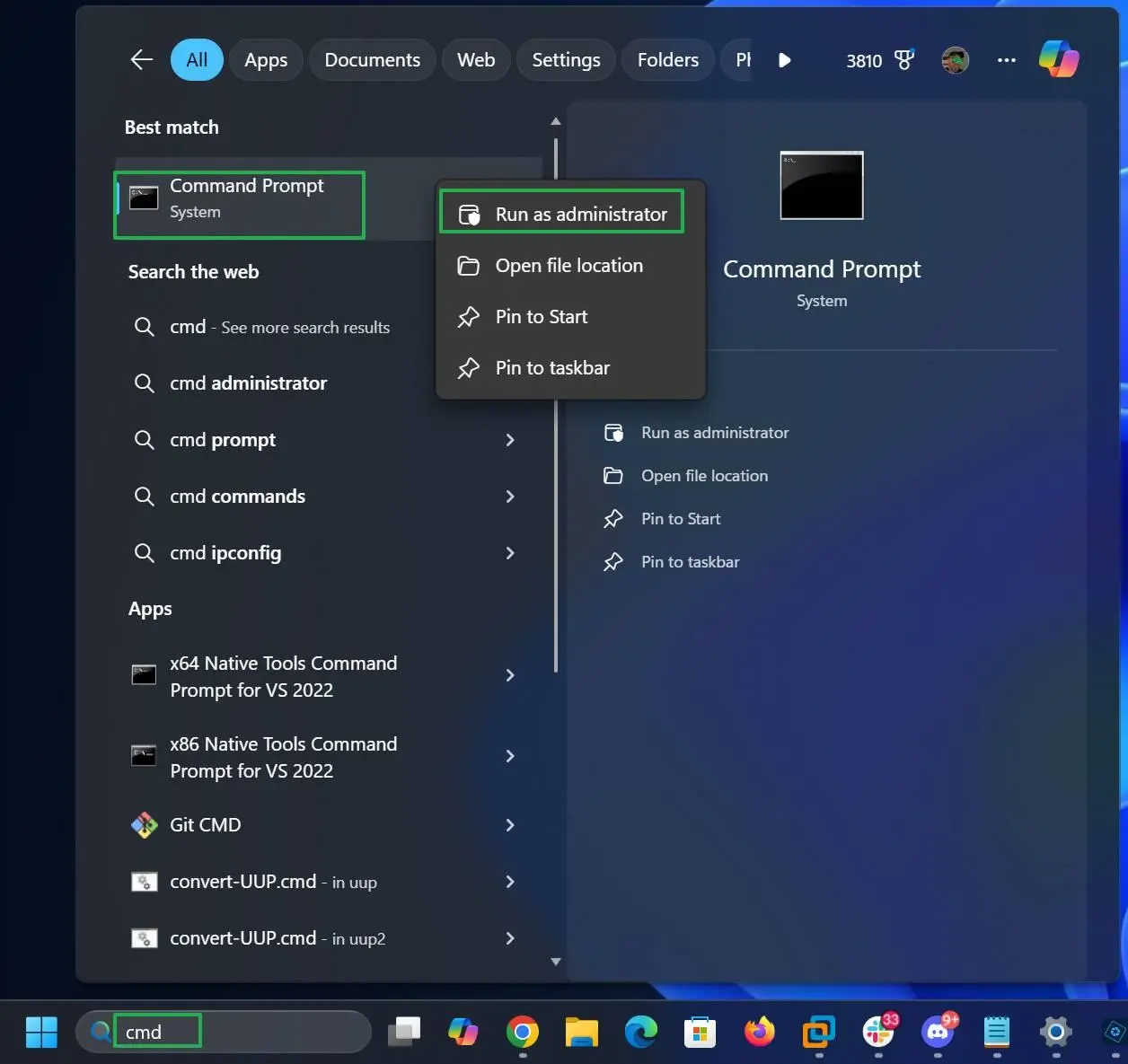This screenshot has height=1064, width=1128.
Task: Open Microsoft Edge from the taskbar
Action: click(x=640, y=1032)
